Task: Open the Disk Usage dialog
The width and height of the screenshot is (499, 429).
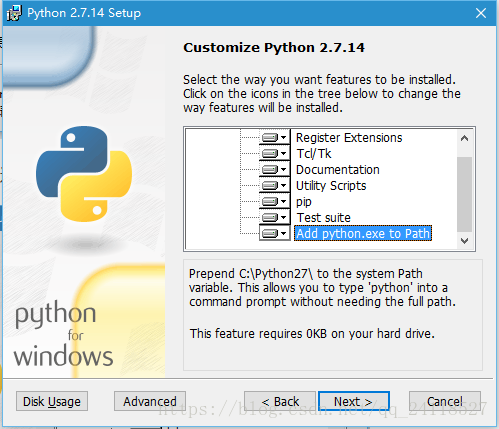Action: [52, 401]
